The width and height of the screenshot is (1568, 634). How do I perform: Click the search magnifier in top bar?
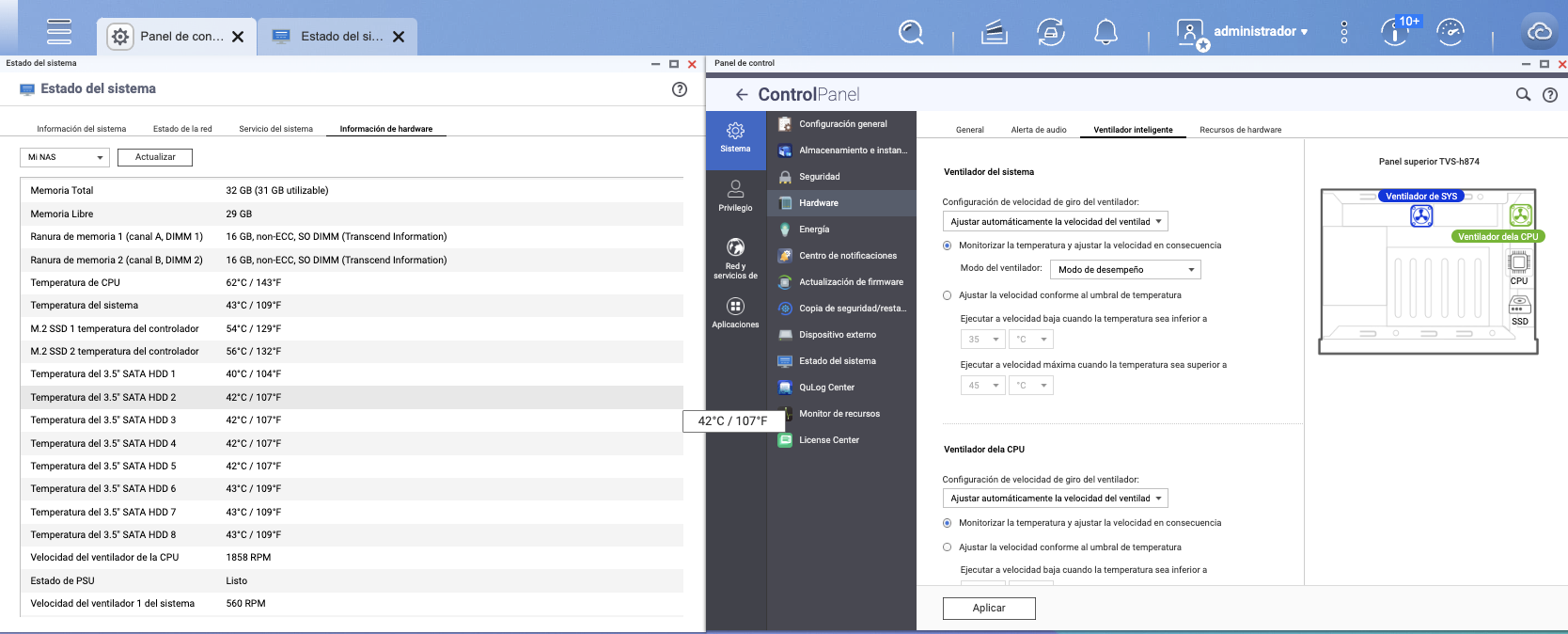click(910, 32)
